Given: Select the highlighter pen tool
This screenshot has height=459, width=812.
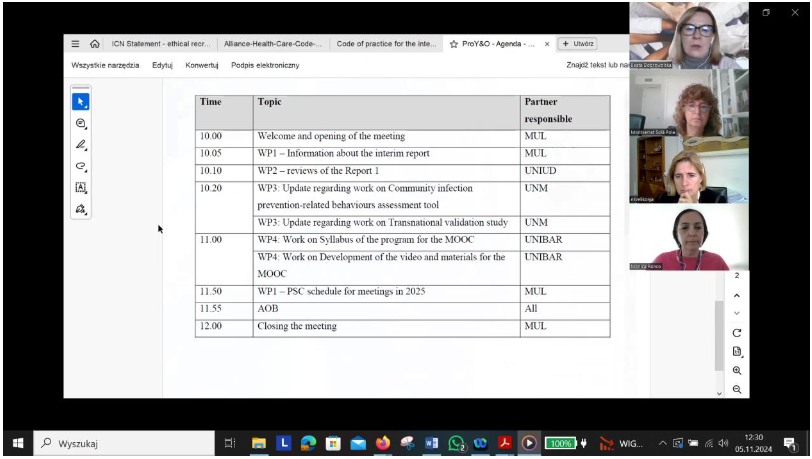Looking at the screenshot, I should (x=81, y=145).
